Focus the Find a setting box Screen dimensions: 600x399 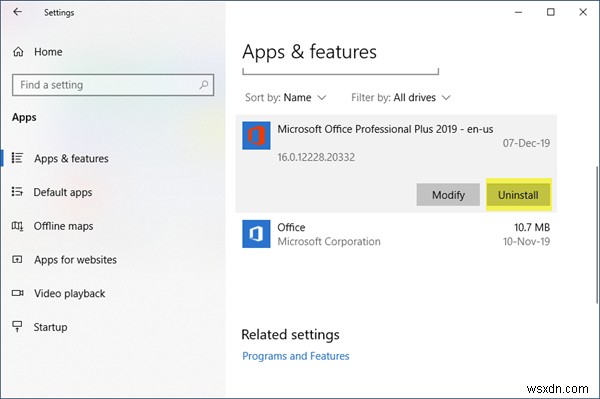[x=113, y=85]
